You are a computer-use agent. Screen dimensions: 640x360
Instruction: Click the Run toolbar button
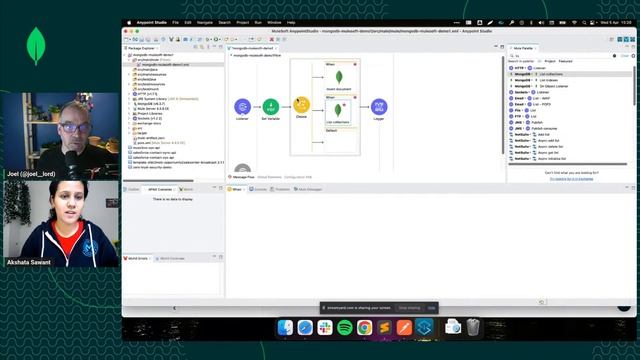point(216,40)
